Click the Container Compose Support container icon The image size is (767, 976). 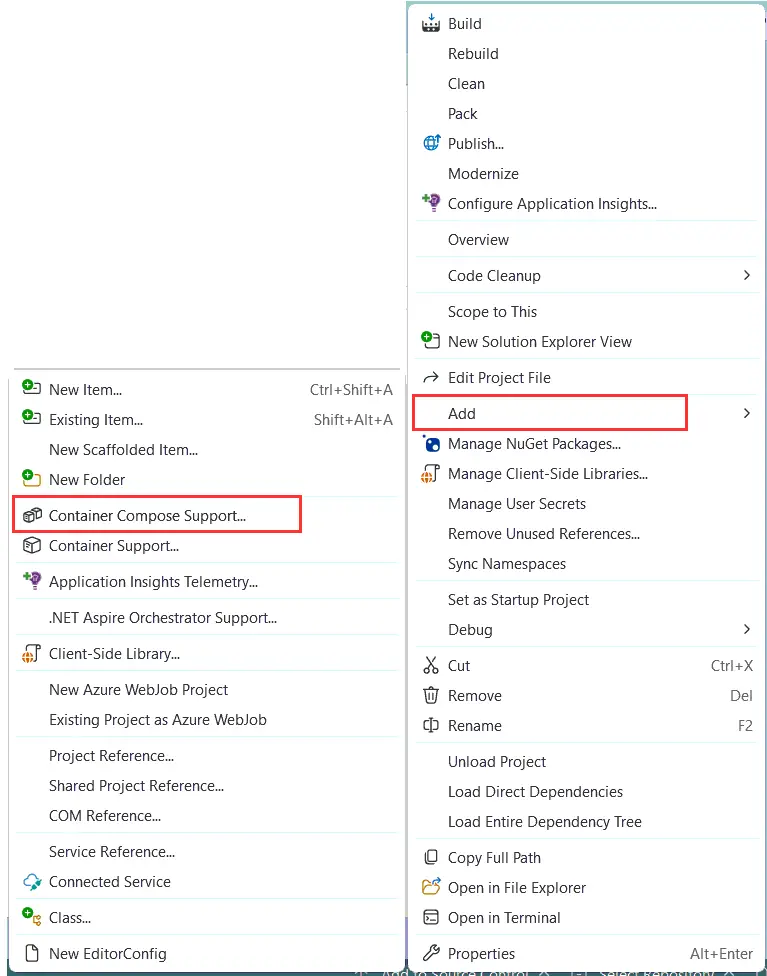31,513
